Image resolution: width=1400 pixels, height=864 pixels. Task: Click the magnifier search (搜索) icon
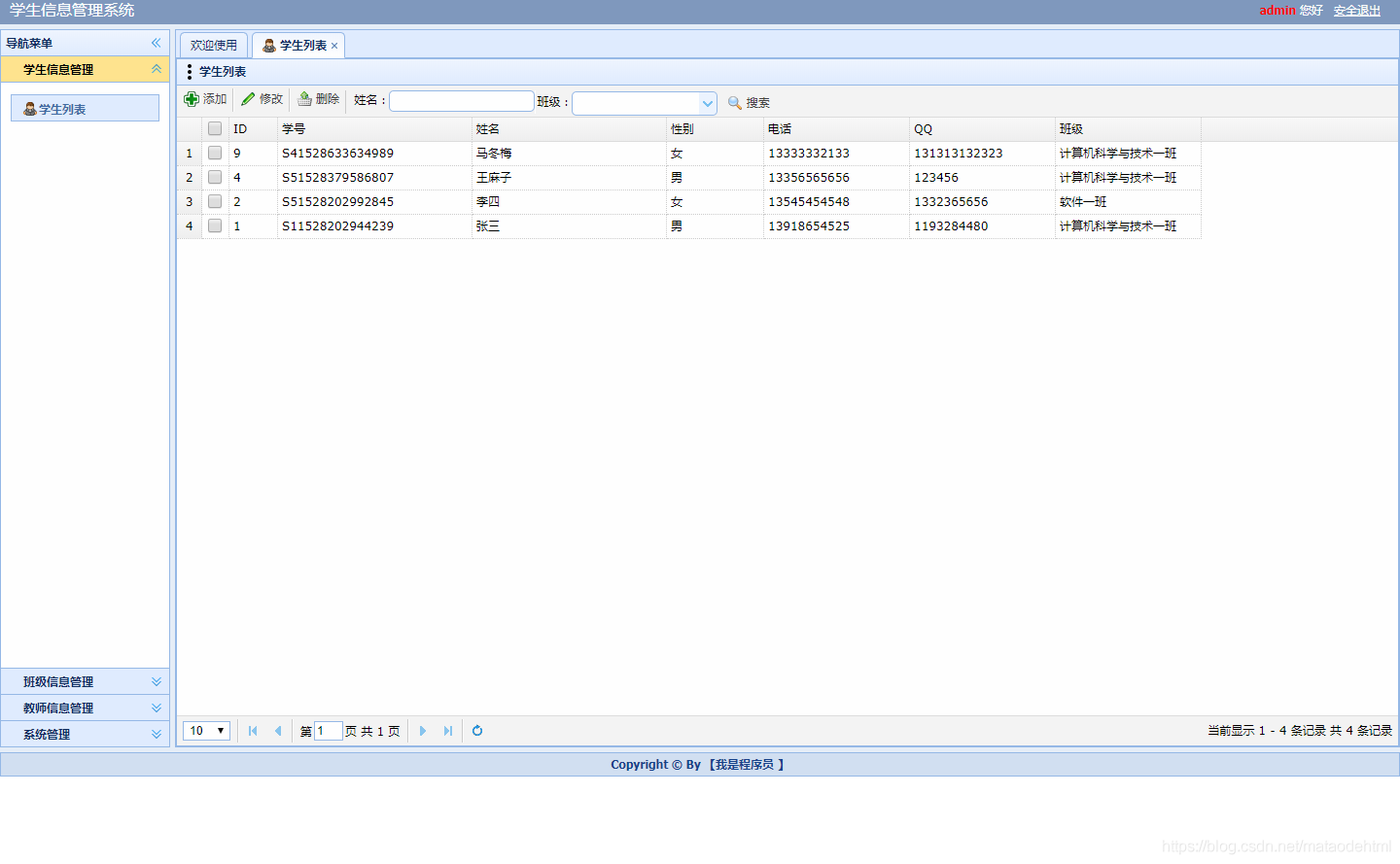tap(735, 103)
